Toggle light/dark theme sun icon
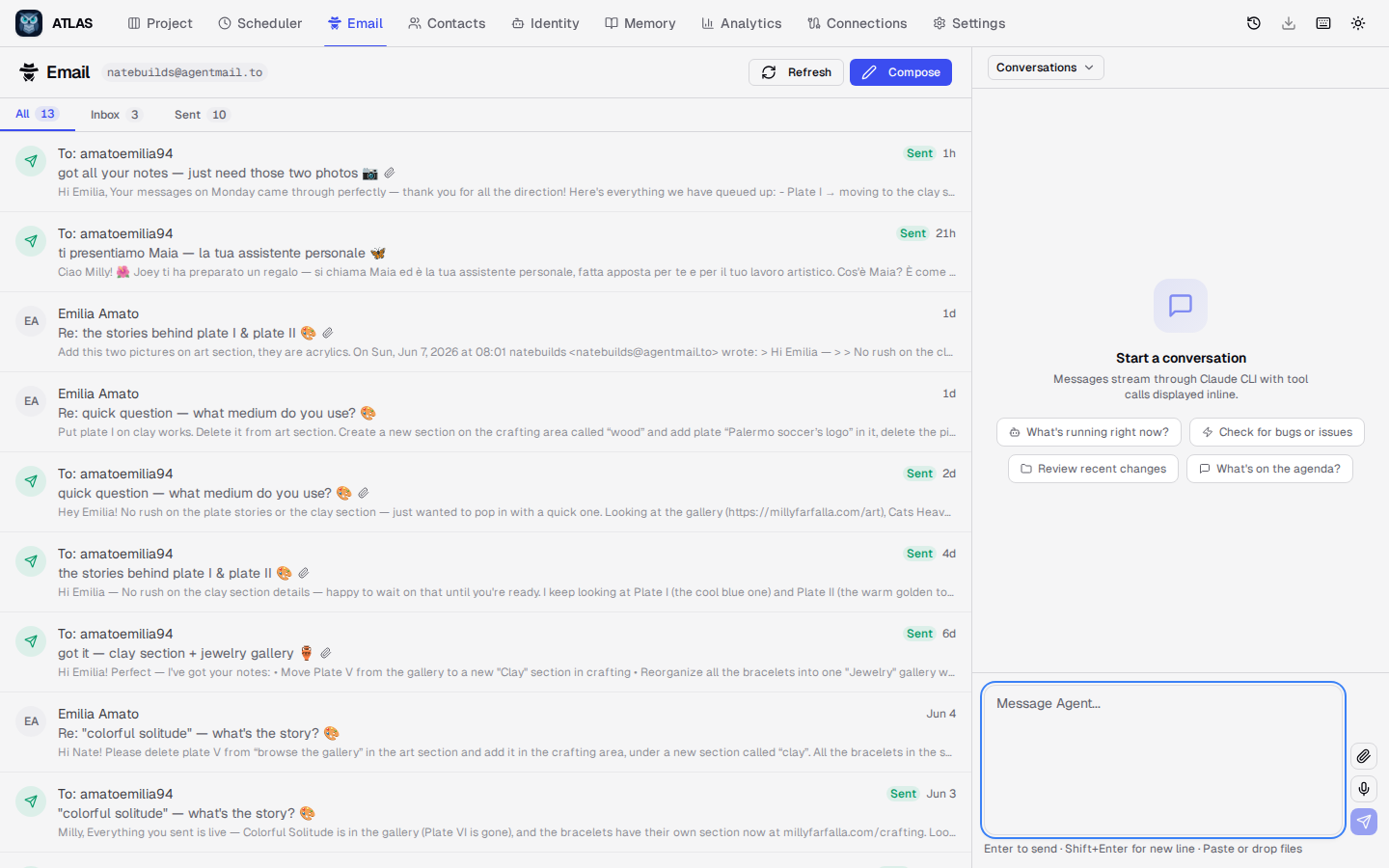This screenshot has height=868, width=1389. click(x=1358, y=23)
